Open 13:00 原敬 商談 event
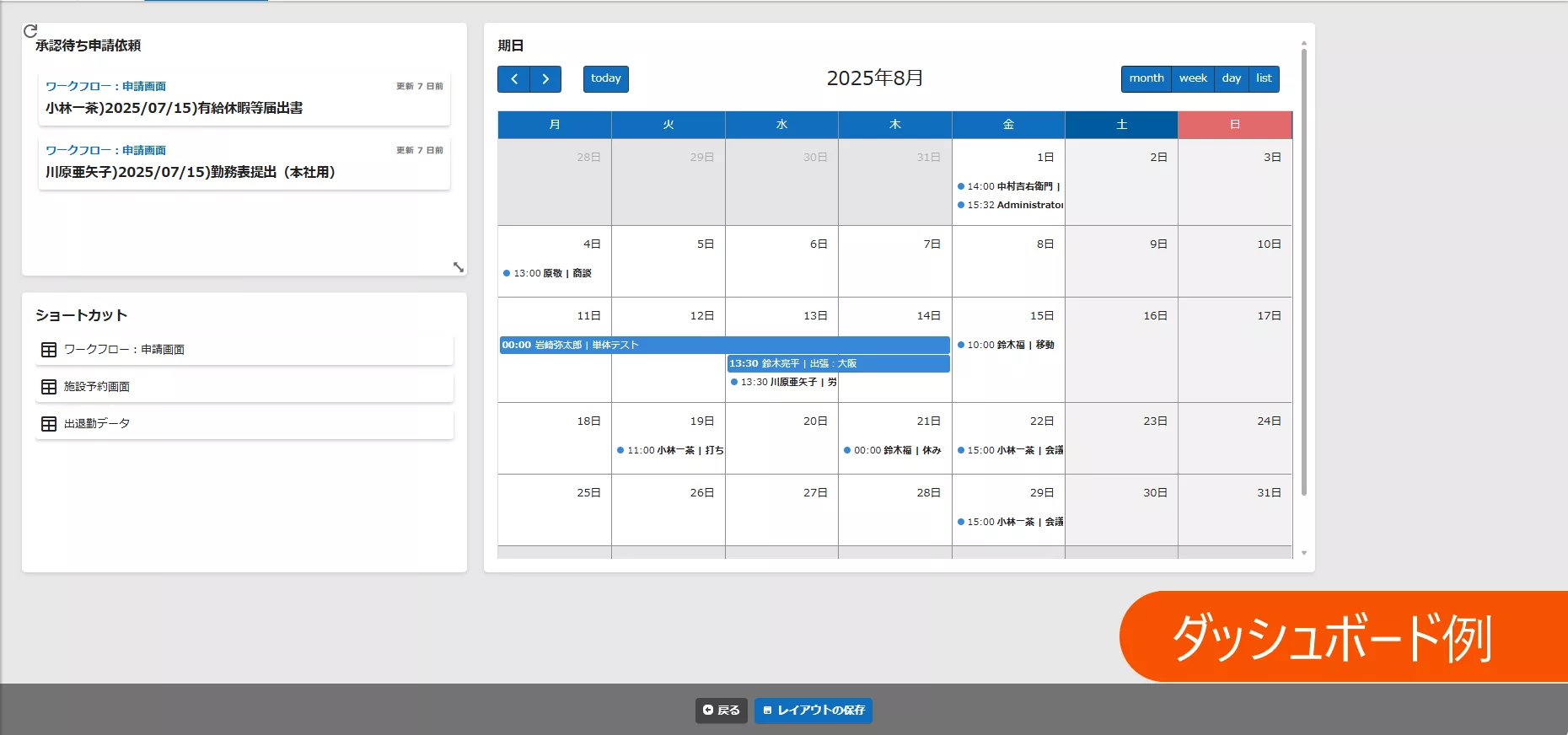Image resolution: width=1568 pixels, height=735 pixels. coord(554,273)
